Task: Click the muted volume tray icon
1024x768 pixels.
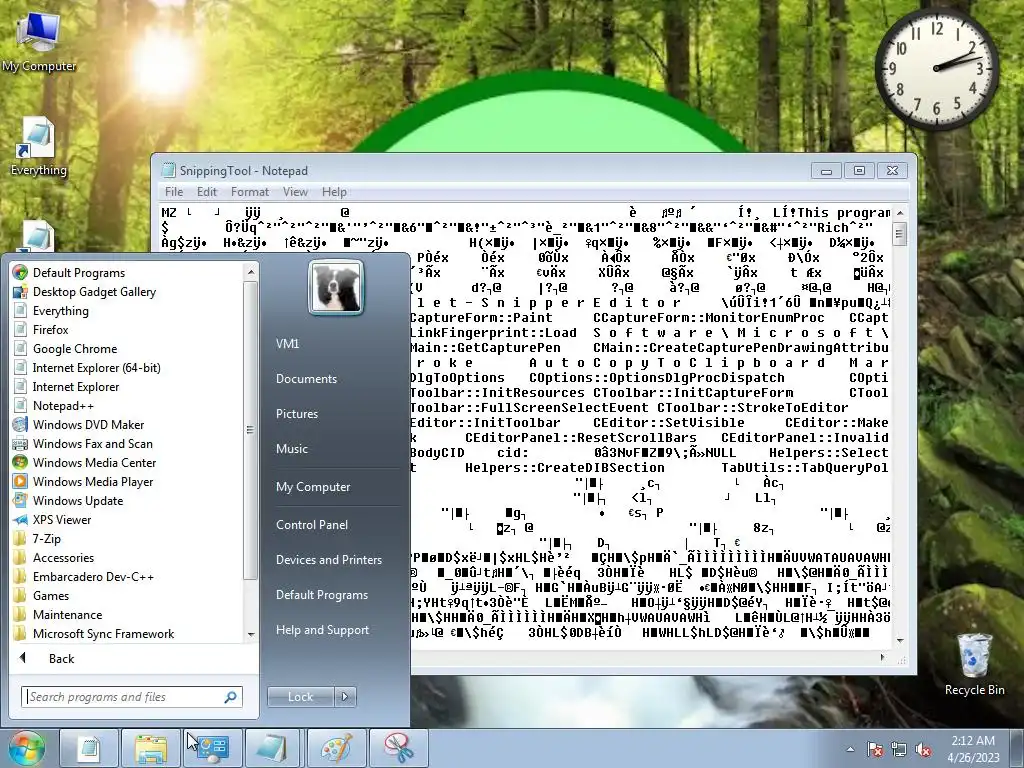Action: [x=923, y=749]
